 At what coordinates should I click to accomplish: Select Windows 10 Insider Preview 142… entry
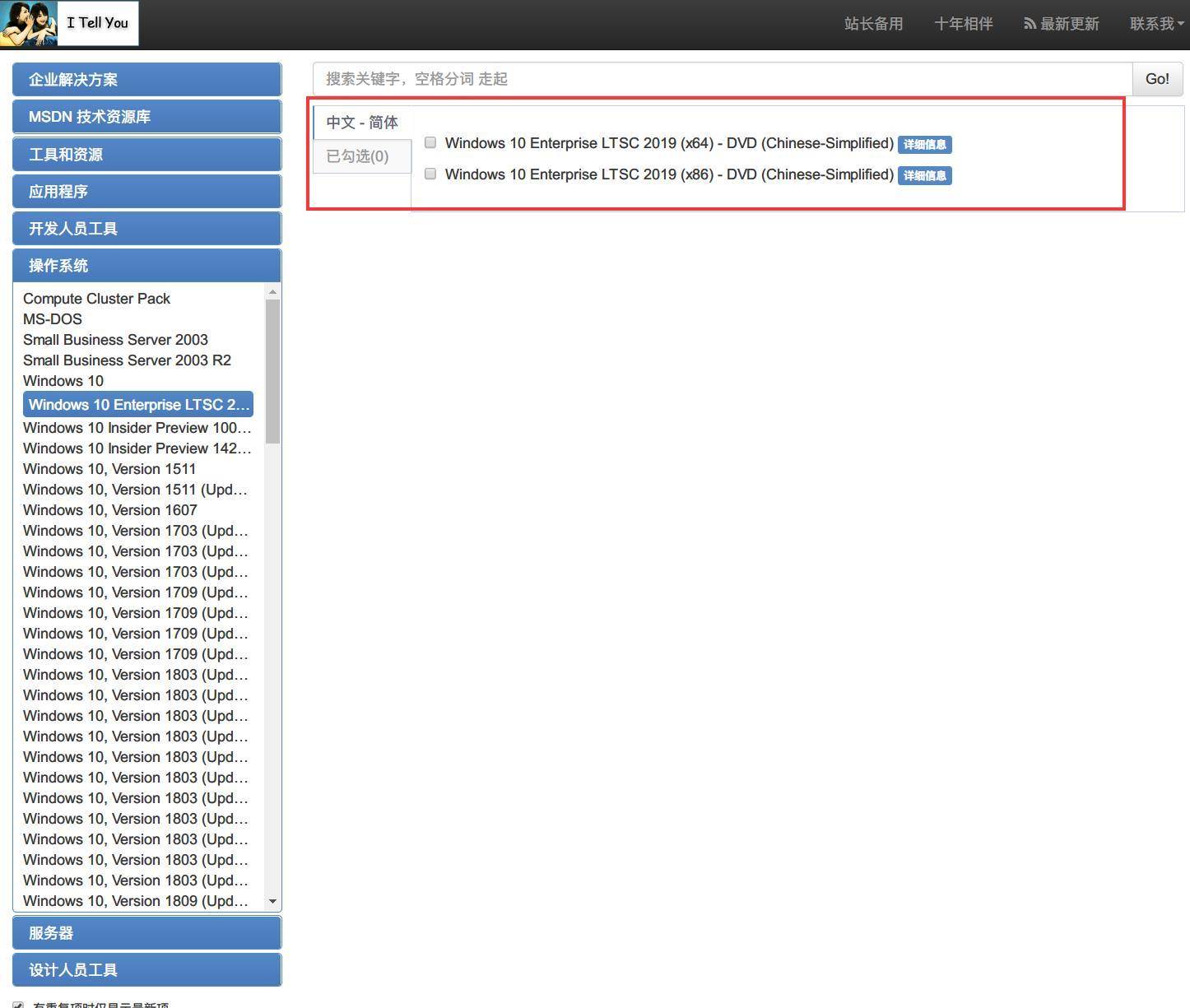pos(137,448)
